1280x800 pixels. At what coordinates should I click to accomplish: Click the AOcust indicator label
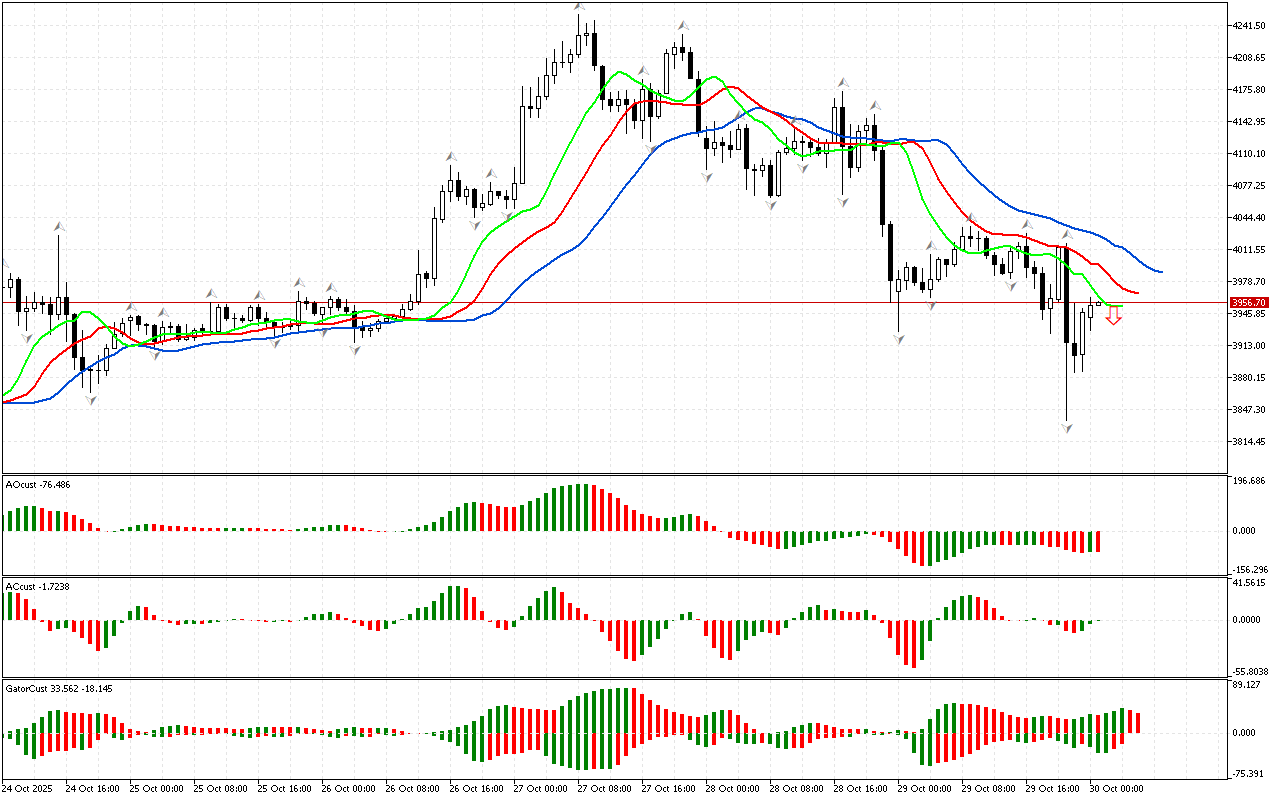click(37, 485)
